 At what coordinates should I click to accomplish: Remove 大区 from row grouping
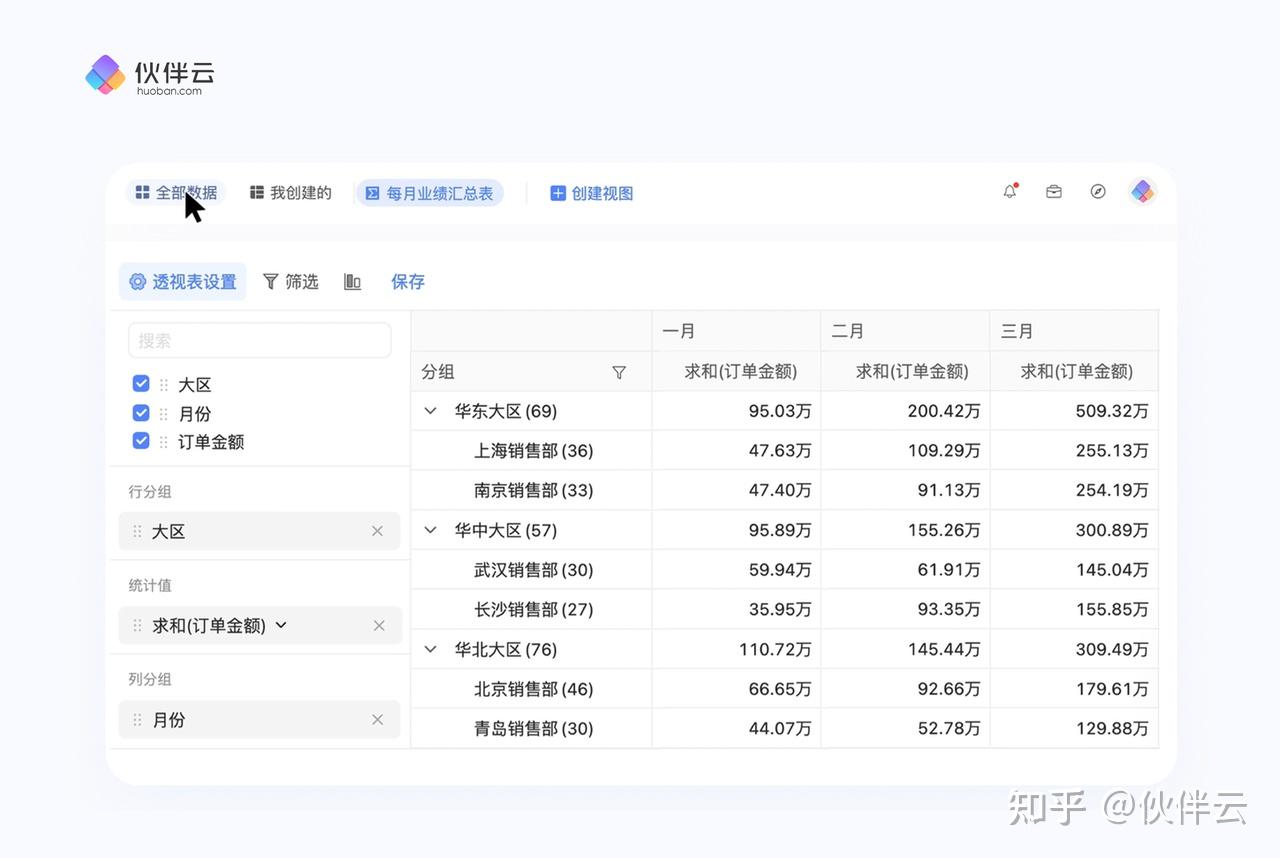point(377,531)
